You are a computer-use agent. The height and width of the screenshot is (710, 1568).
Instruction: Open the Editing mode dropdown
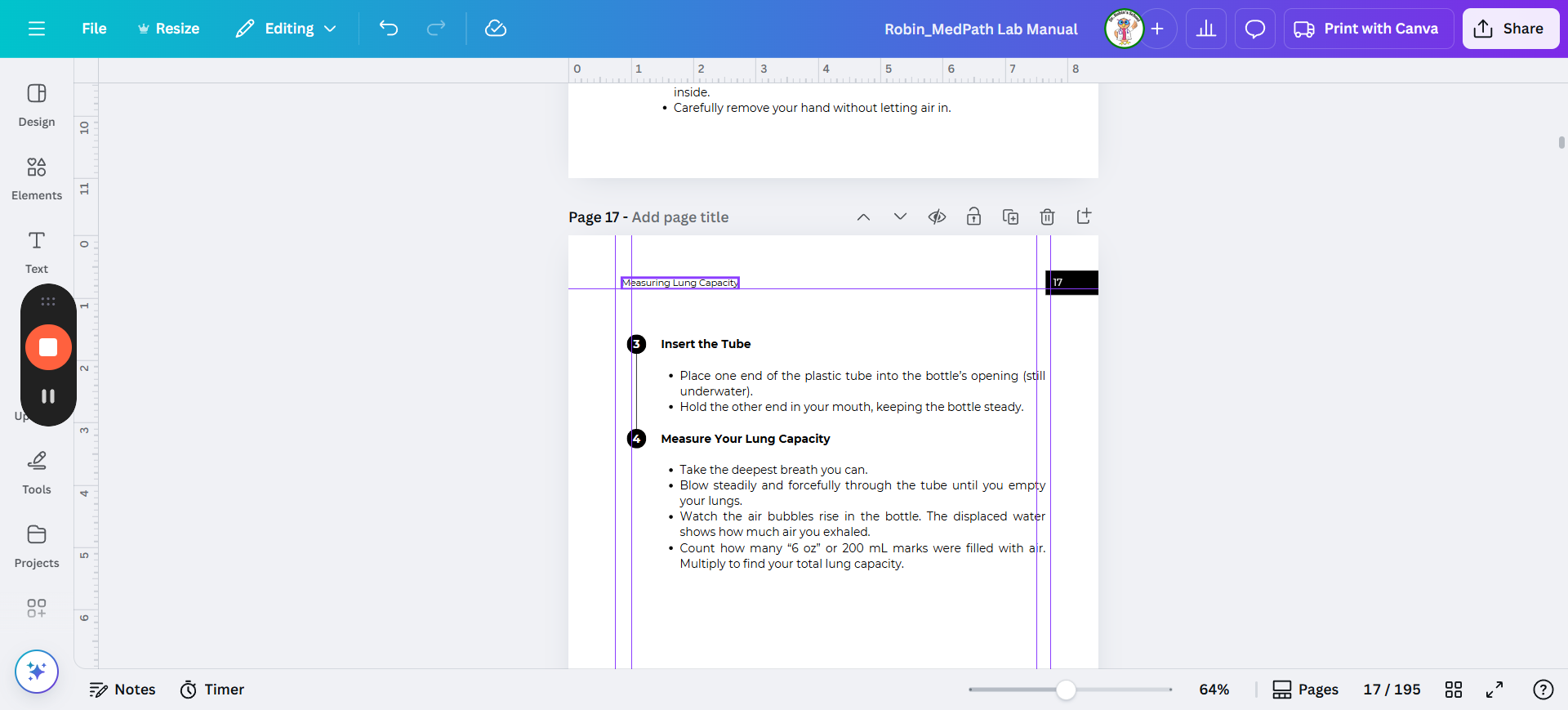pyautogui.click(x=287, y=29)
